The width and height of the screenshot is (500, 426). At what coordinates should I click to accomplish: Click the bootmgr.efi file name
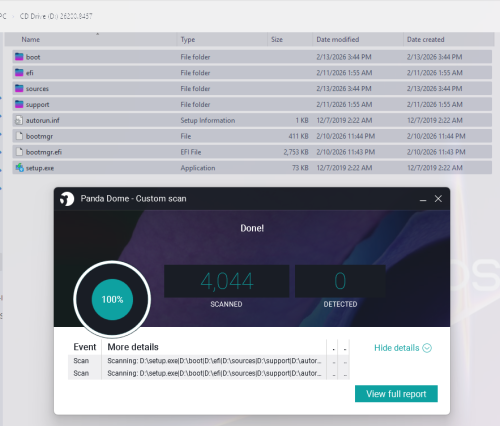click(x=44, y=152)
